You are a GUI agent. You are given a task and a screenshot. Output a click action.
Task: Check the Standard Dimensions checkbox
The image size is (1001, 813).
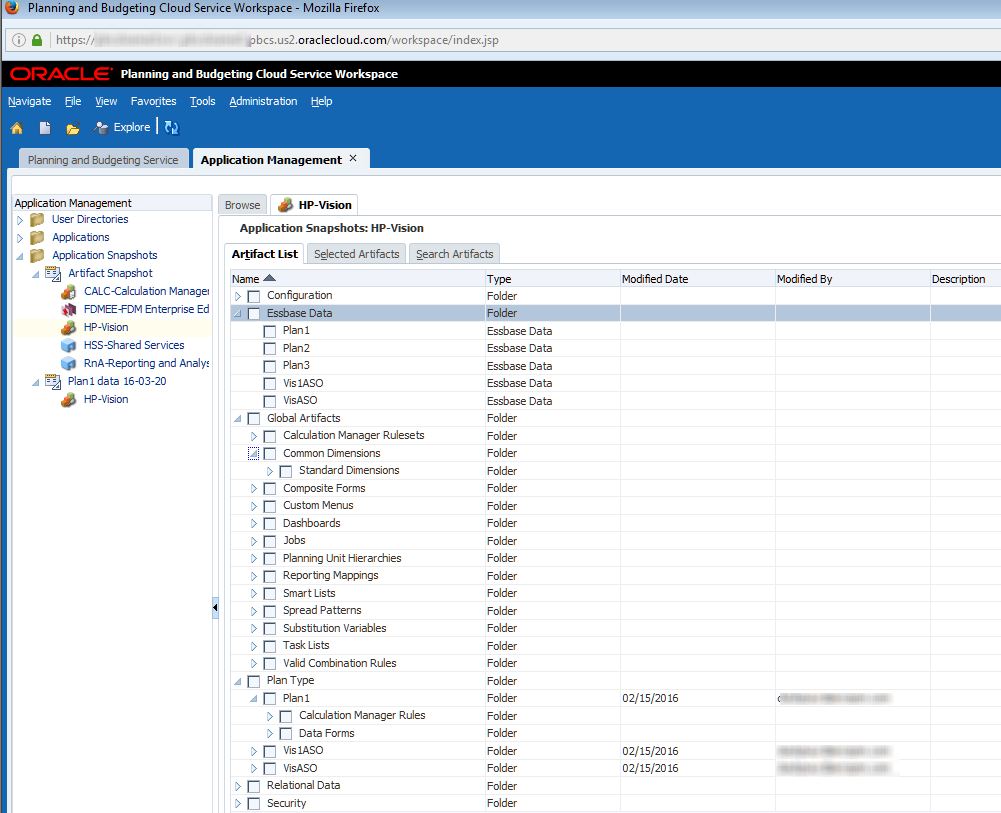[286, 471]
